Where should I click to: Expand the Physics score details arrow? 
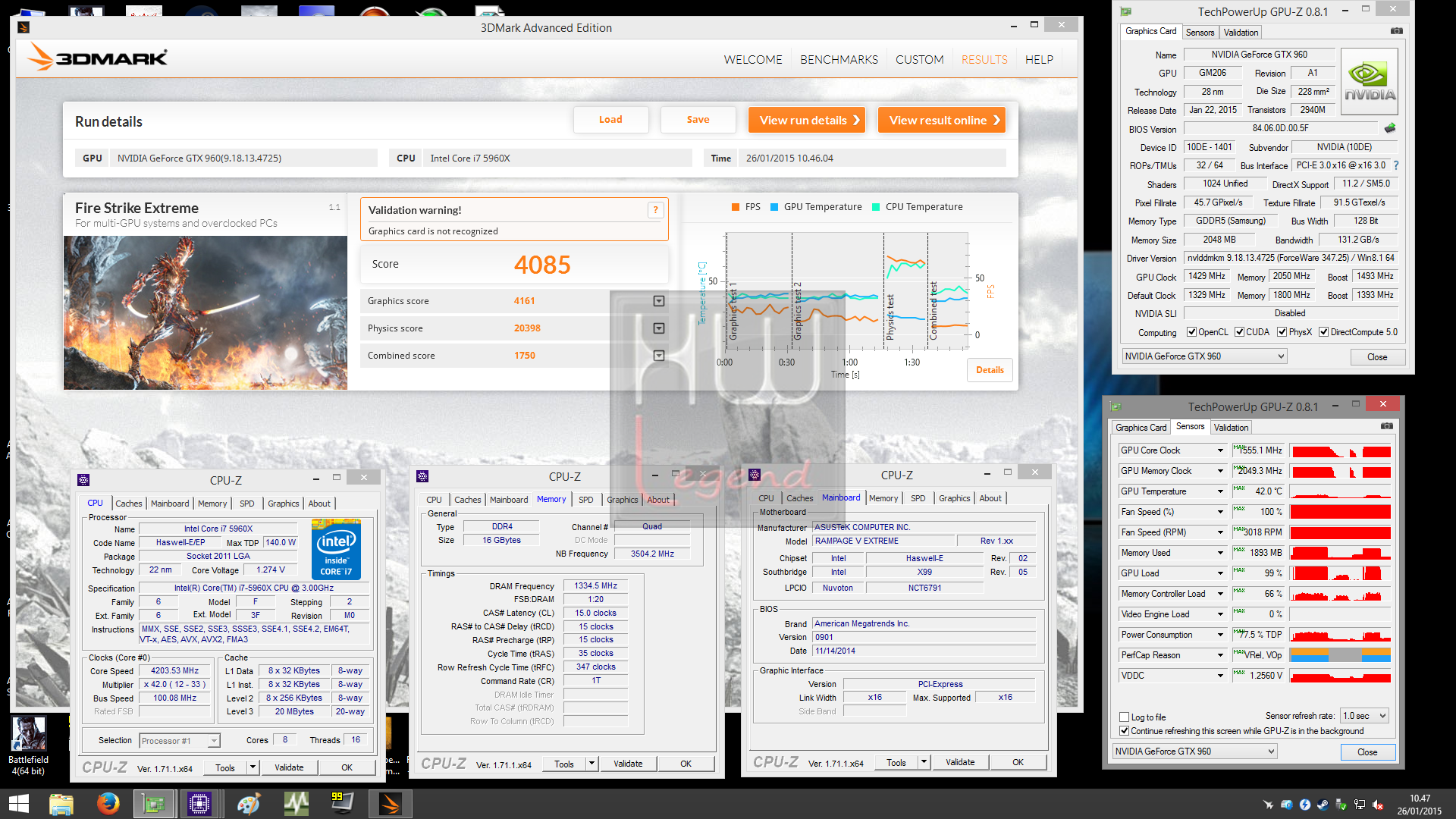(x=659, y=328)
